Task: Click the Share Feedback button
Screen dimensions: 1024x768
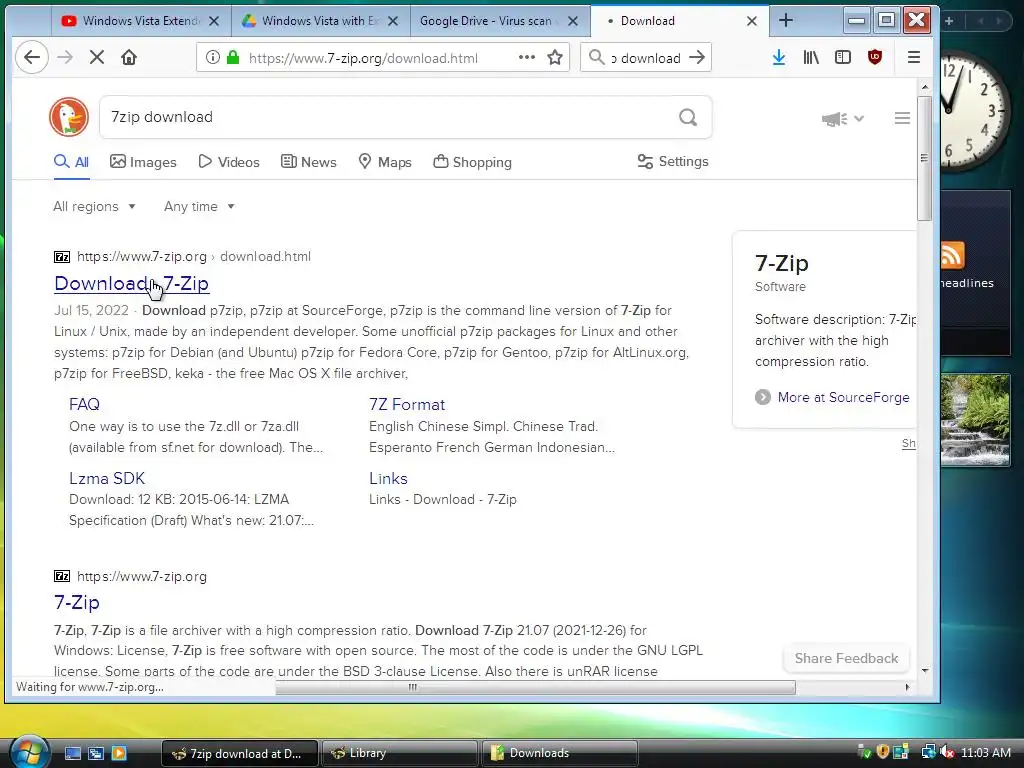Action: [846, 658]
